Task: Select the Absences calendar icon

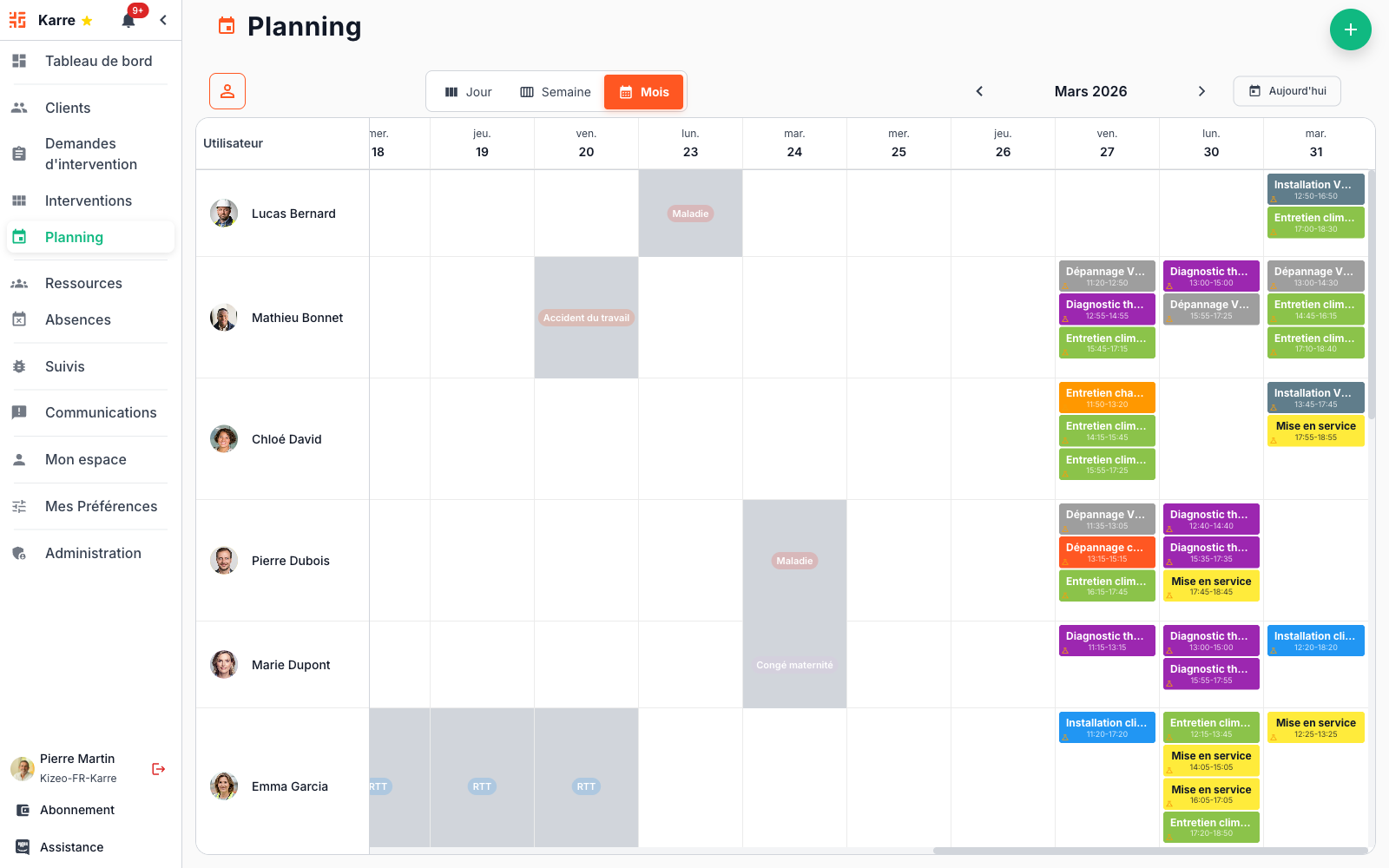Action: pyautogui.click(x=19, y=319)
